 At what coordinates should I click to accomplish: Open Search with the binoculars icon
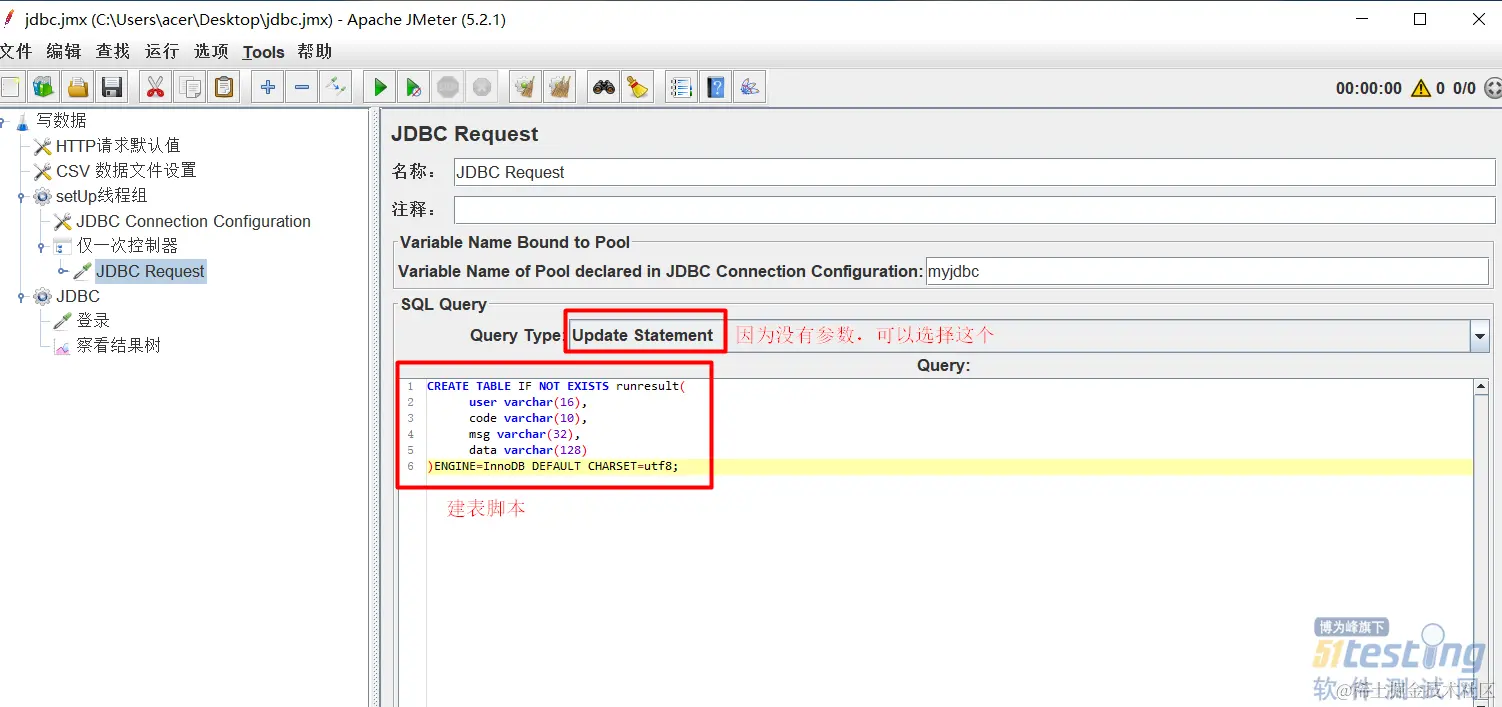tap(604, 87)
